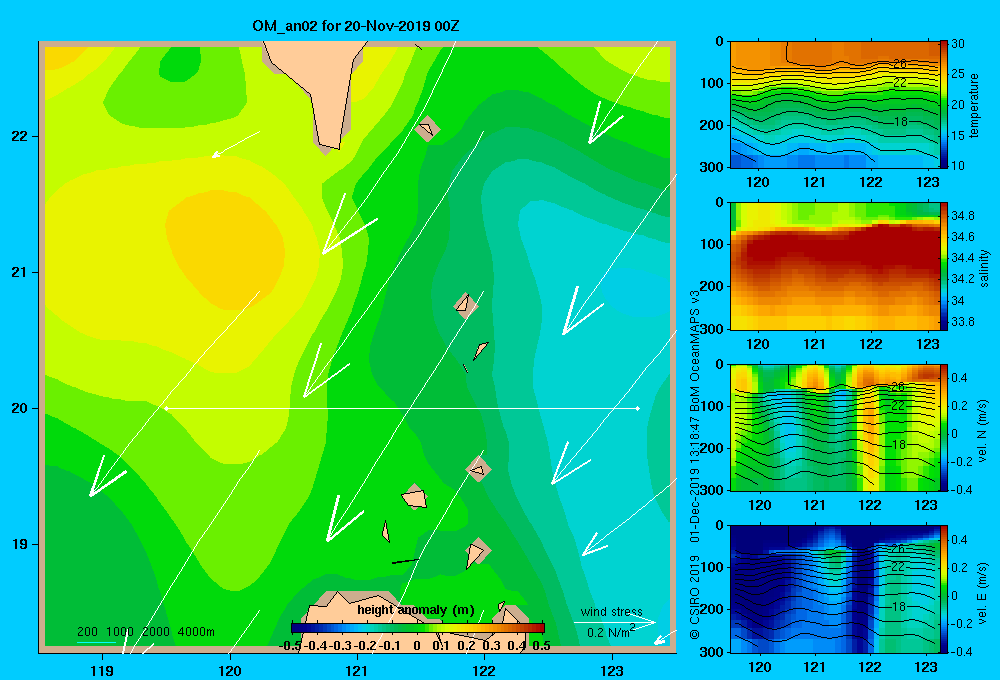Viewport: 1000px width, 680px height.
Task: Click the '34.8' tick on the salinity scale
Action: click(x=962, y=216)
